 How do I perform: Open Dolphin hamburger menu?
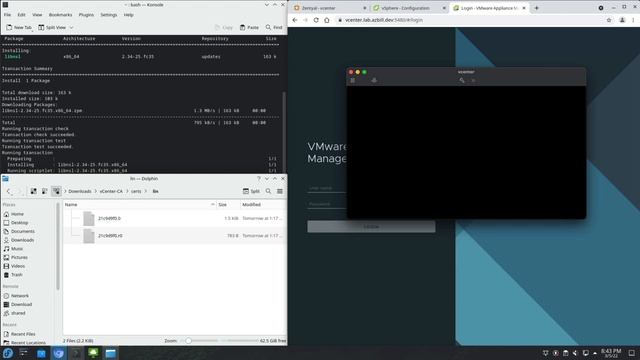click(280, 191)
